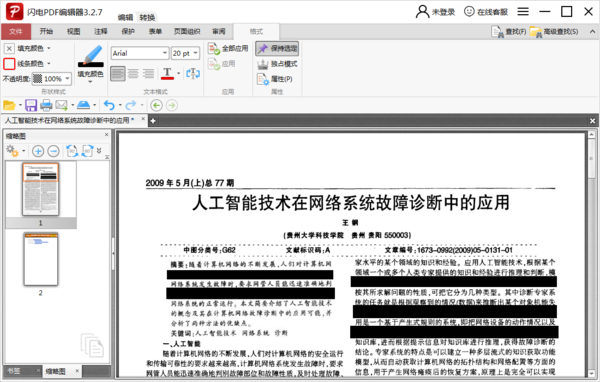Save the document with the floppy icon
The image size is (600, 382).
click(31, 105)
